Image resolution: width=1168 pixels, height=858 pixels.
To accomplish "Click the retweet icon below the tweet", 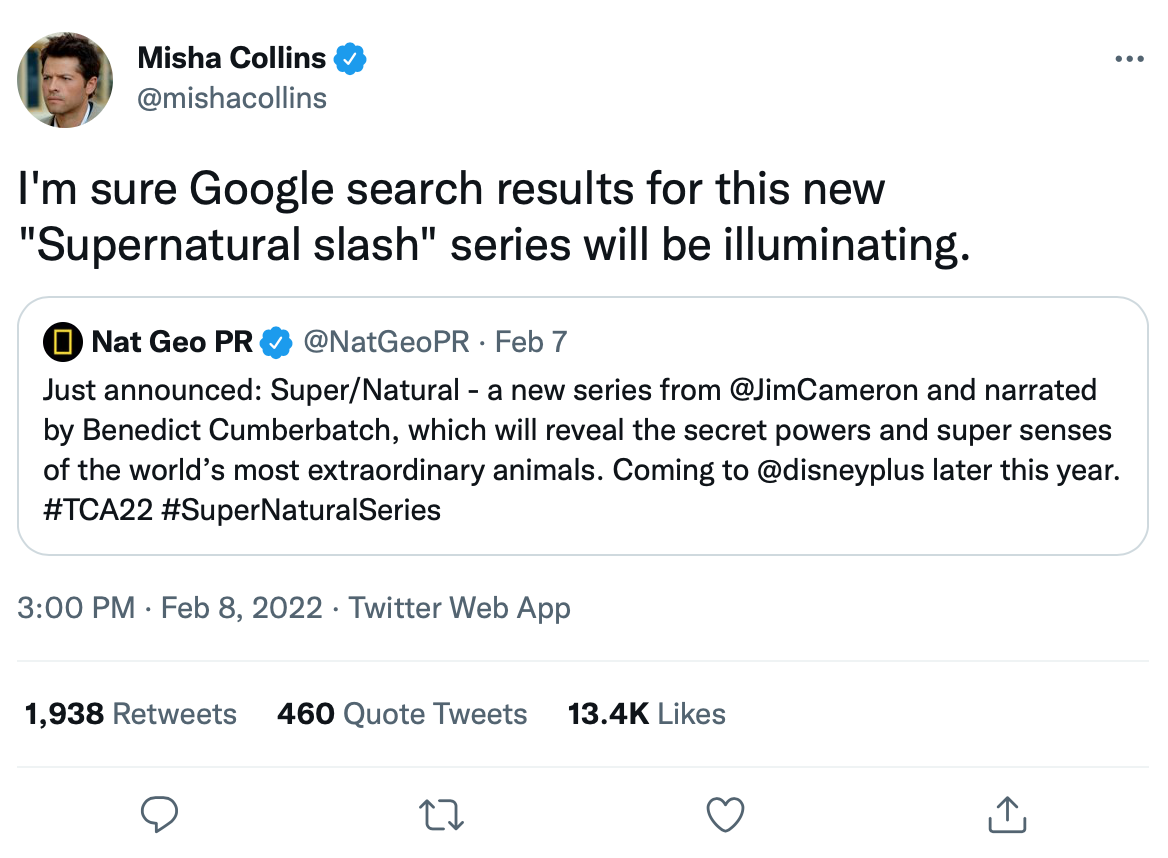I will (442, 814).
